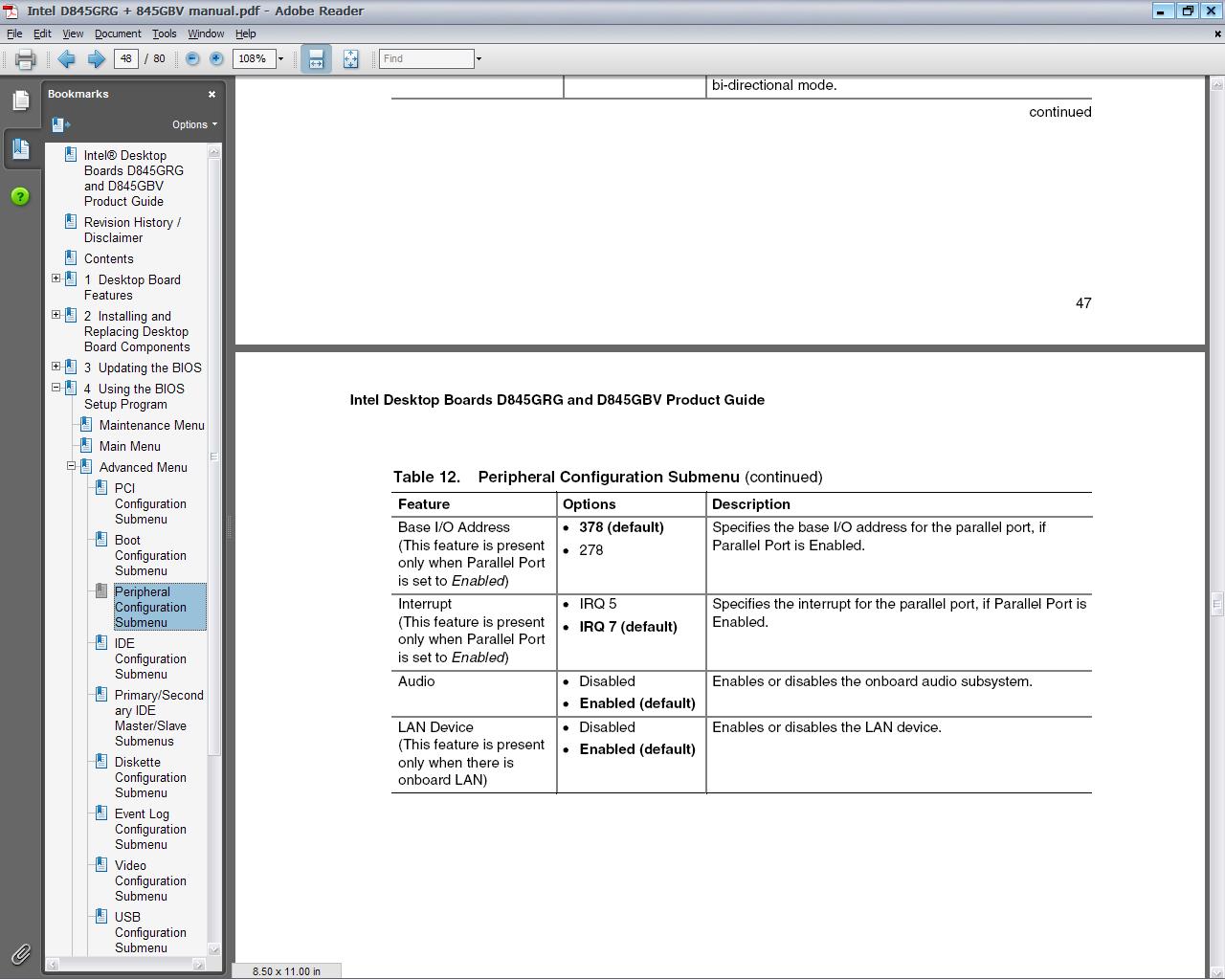Viewport: 1225px width, 980px height.
Task: Go to next page arrow
Action: (x=96, y=59)
